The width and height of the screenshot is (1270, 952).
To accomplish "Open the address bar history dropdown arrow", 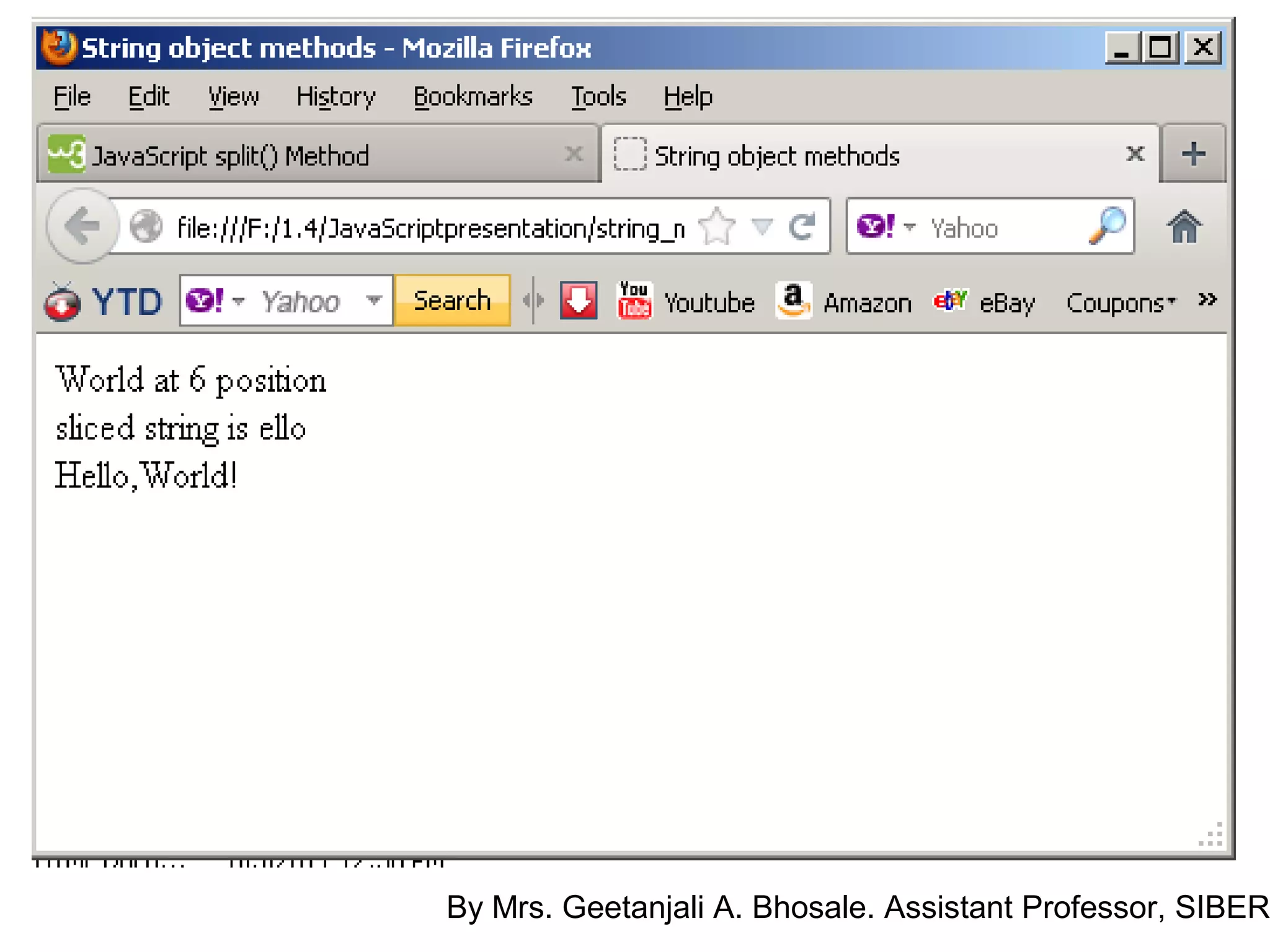I will pos(762,227).
